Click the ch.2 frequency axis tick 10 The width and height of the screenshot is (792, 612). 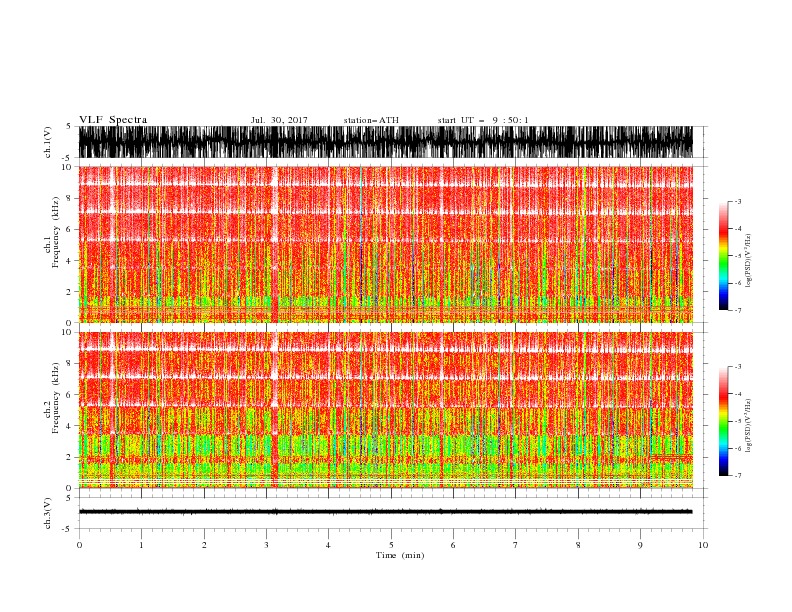66,332
